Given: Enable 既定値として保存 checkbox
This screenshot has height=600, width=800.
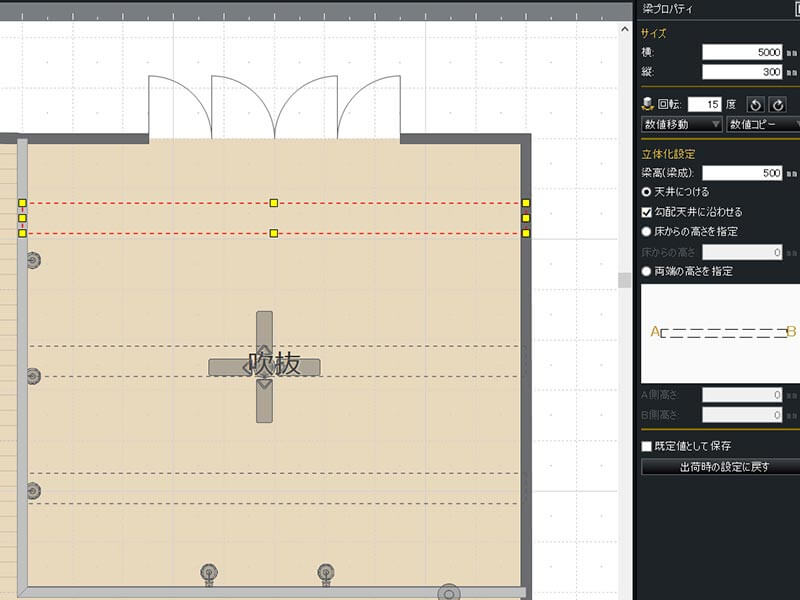Looking at the screenshot, I should tap(647, 446).
